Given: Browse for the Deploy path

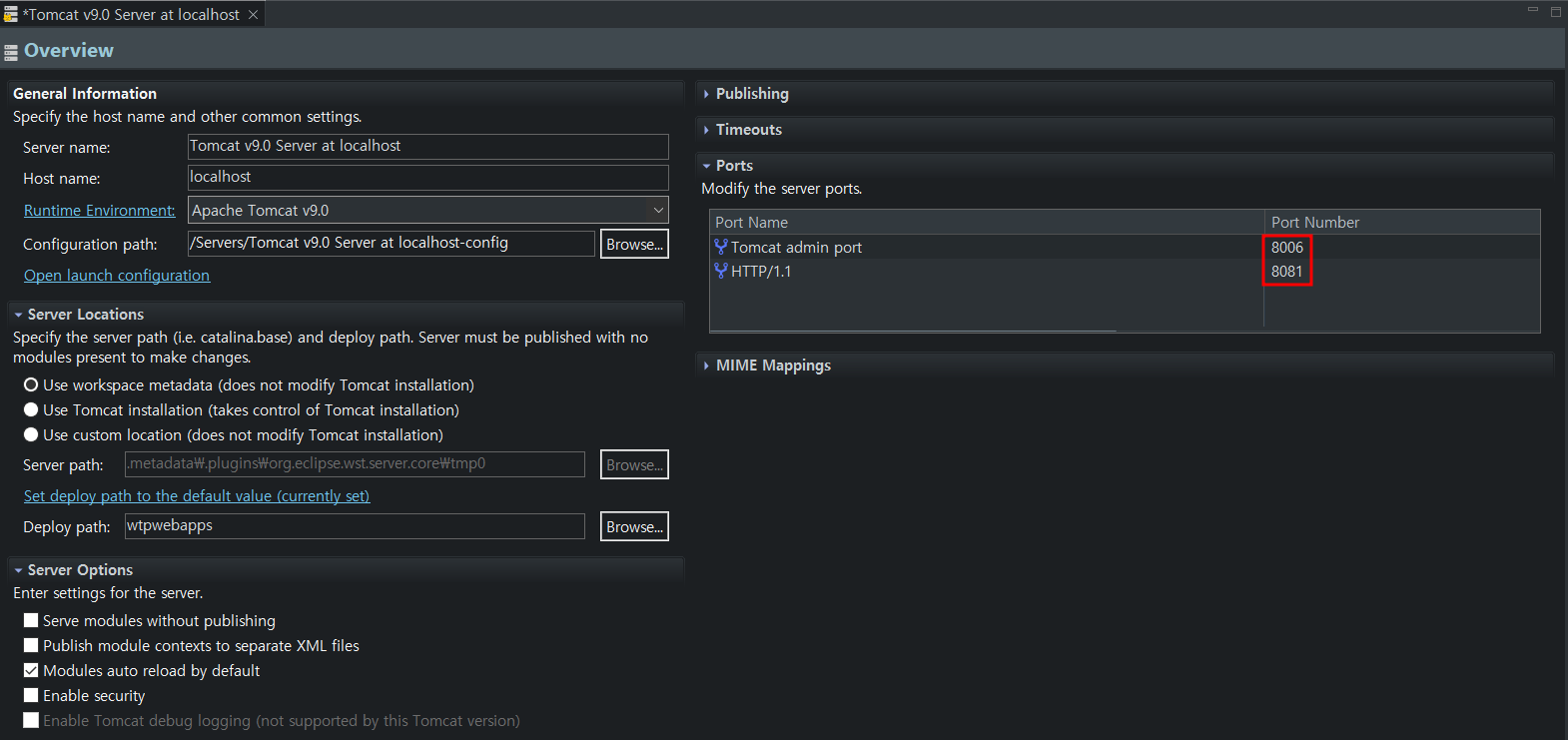Looking at the screenshot, I should [x=634, y=526].
